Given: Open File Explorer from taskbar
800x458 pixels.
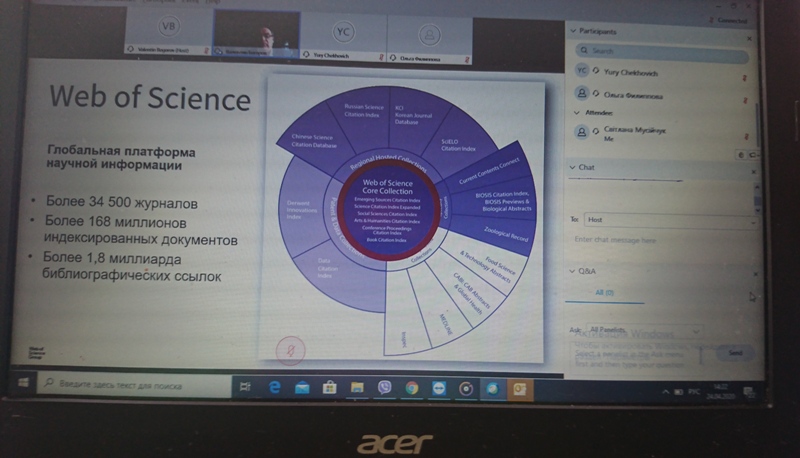Looking at the screenshot, I should point(357,388).
